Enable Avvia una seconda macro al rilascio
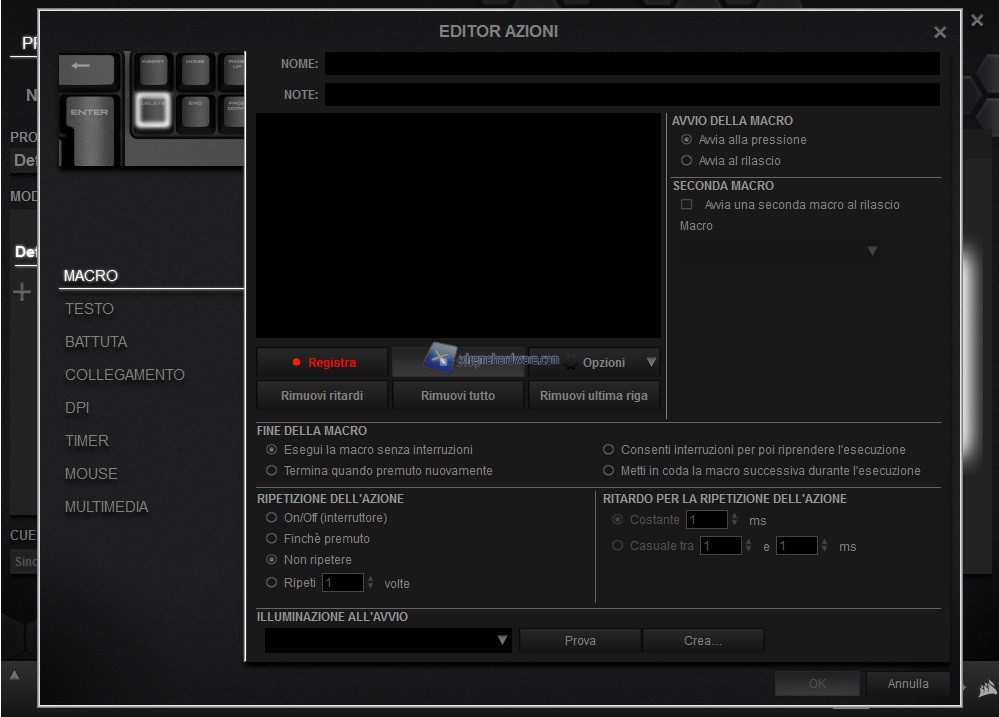The height and width of the screenshot is (717, 999). pos(686,205)
